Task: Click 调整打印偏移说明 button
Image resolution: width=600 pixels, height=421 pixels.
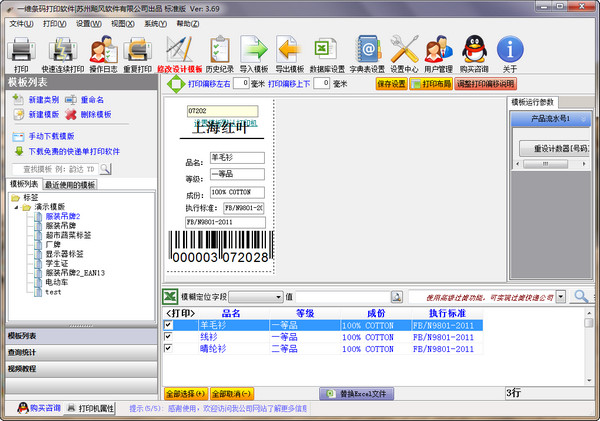Action: (x=486, y=84)
